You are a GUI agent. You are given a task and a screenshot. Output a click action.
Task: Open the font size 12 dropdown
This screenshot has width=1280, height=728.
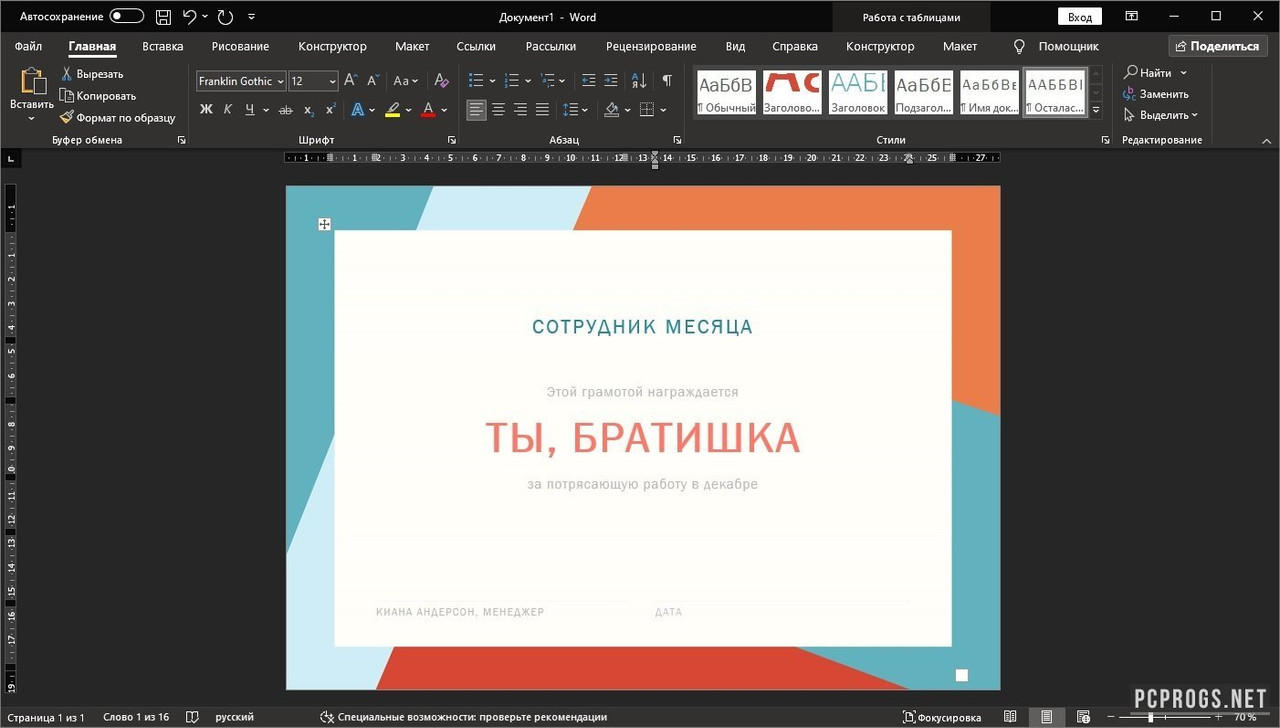pyautogui.click(x=332, y=81)
